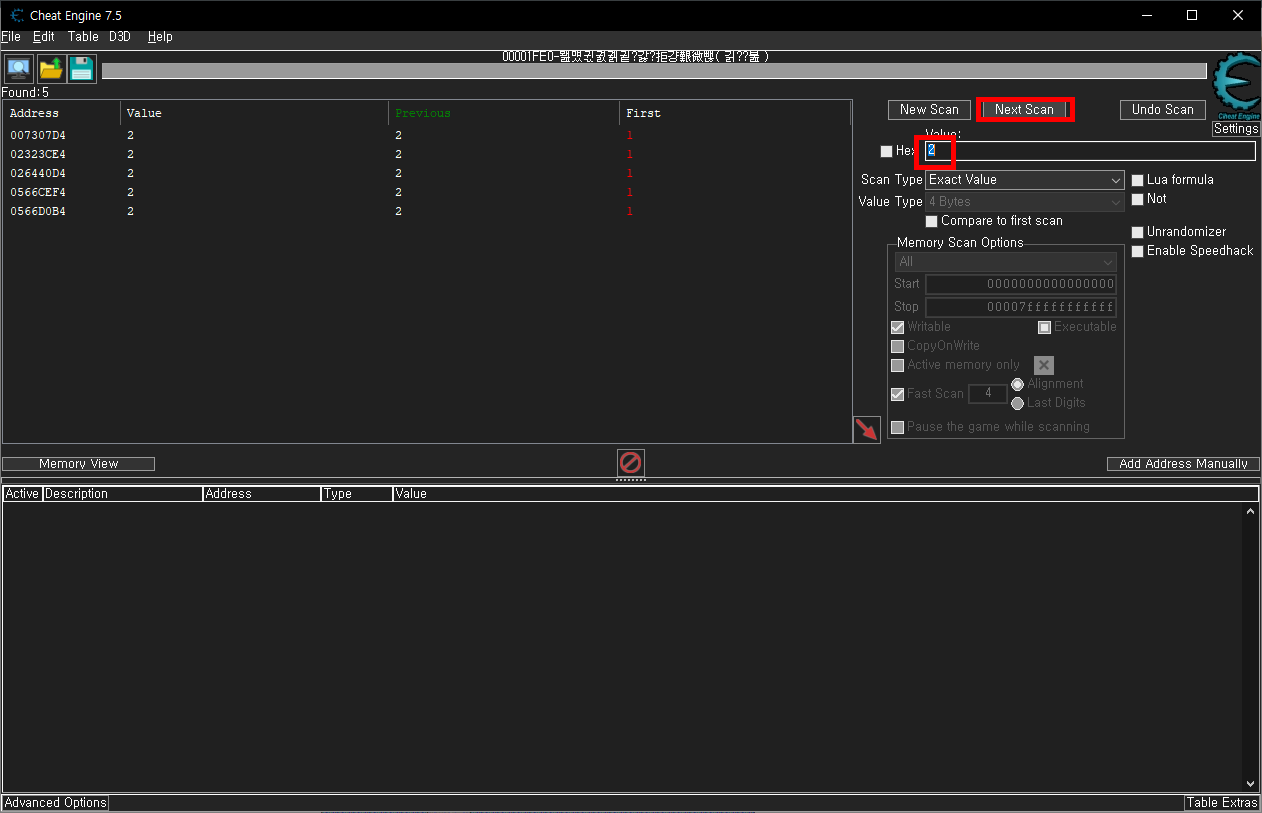Open Memory View
This screenshot has width=1262, height=813.
click(x=78, y=464)
